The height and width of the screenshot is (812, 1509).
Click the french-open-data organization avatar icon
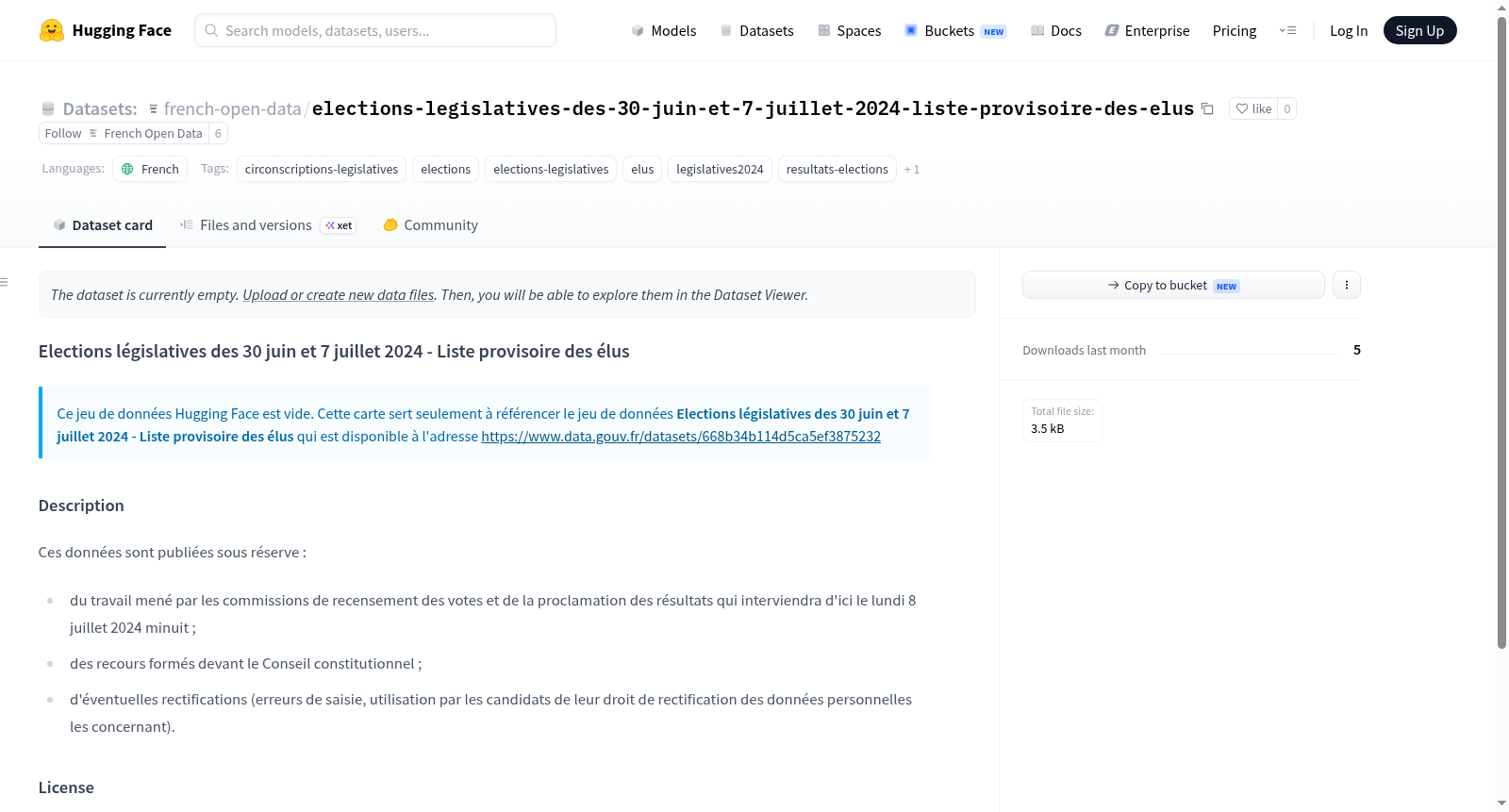tap(154, 108)
